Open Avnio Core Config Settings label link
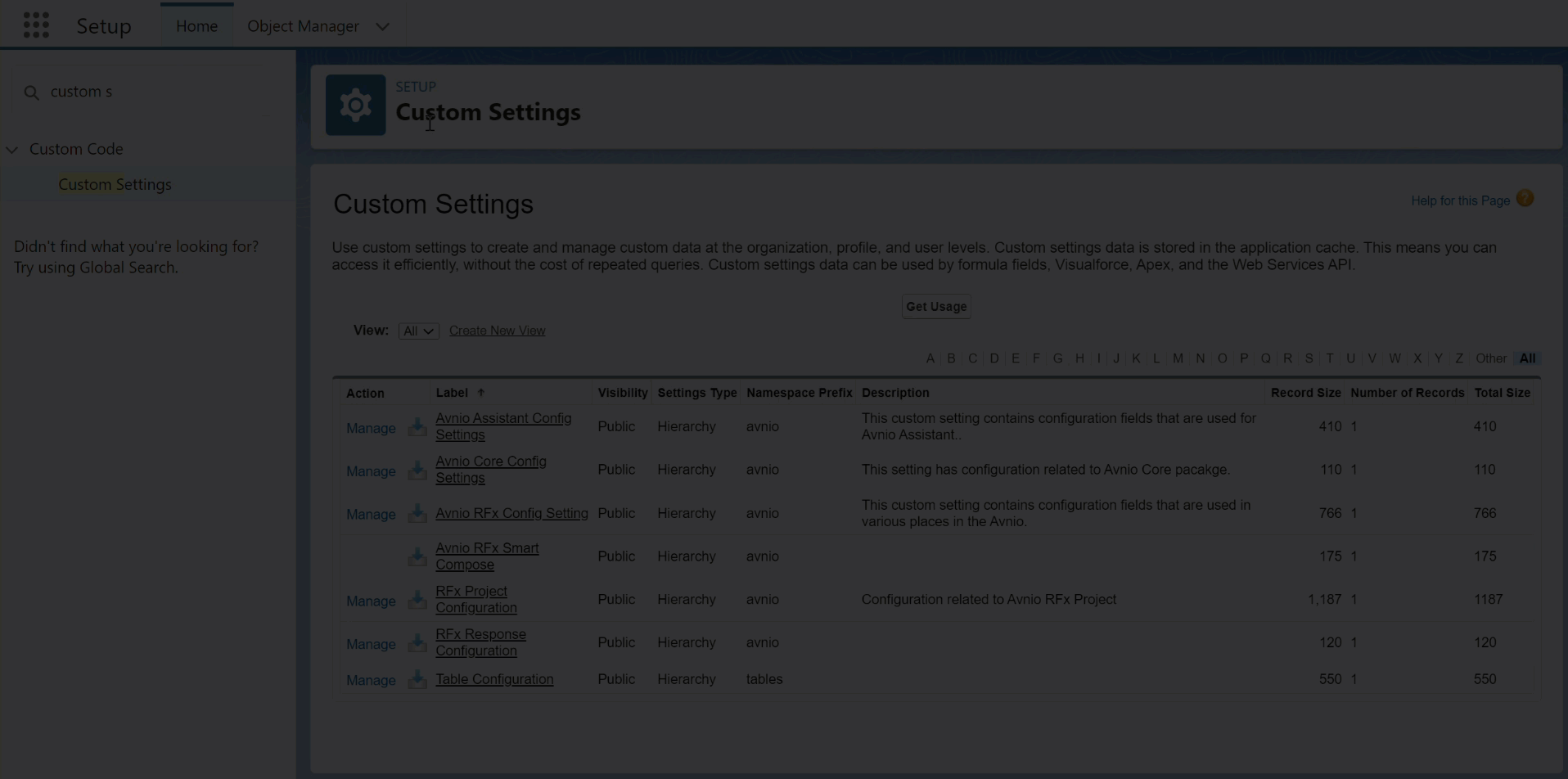Viewport: 1568px width, 779px height. point(491,470)
